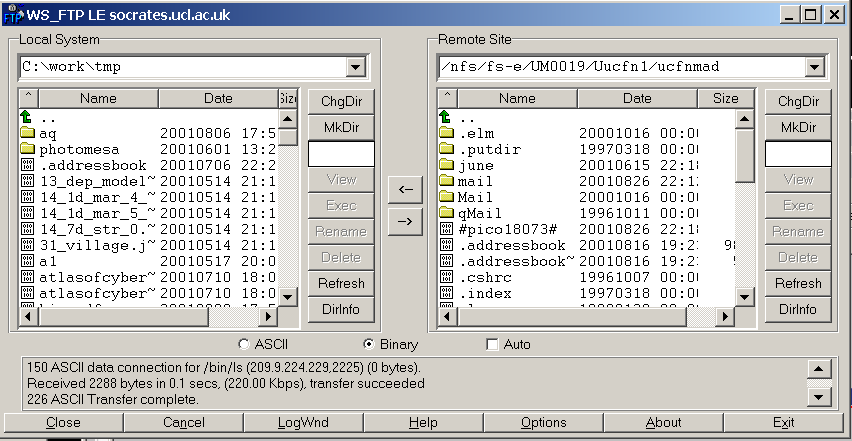Click the remote MkDir button

click(x=798, y=128)
